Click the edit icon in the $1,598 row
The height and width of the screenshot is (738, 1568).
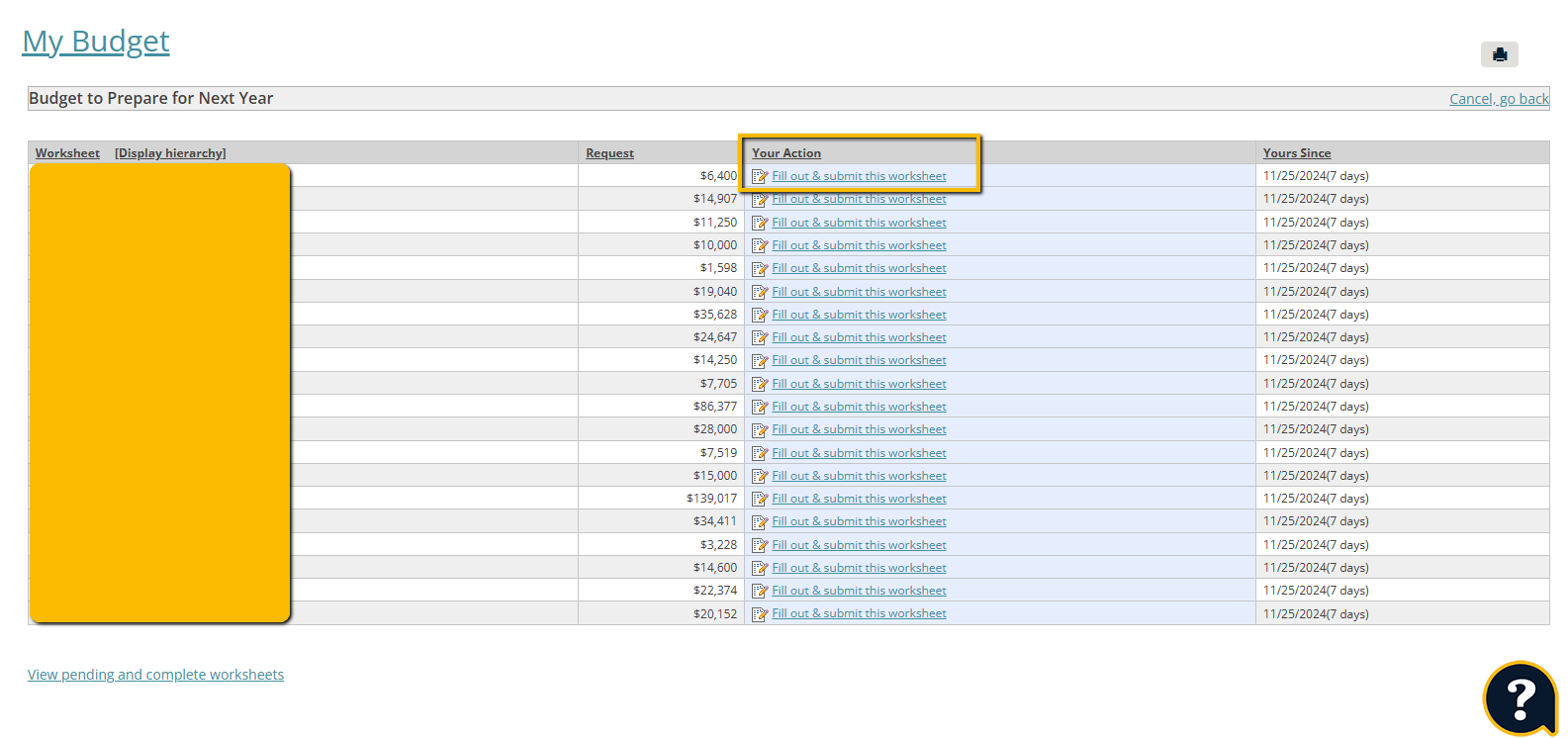tap(760, 269)
